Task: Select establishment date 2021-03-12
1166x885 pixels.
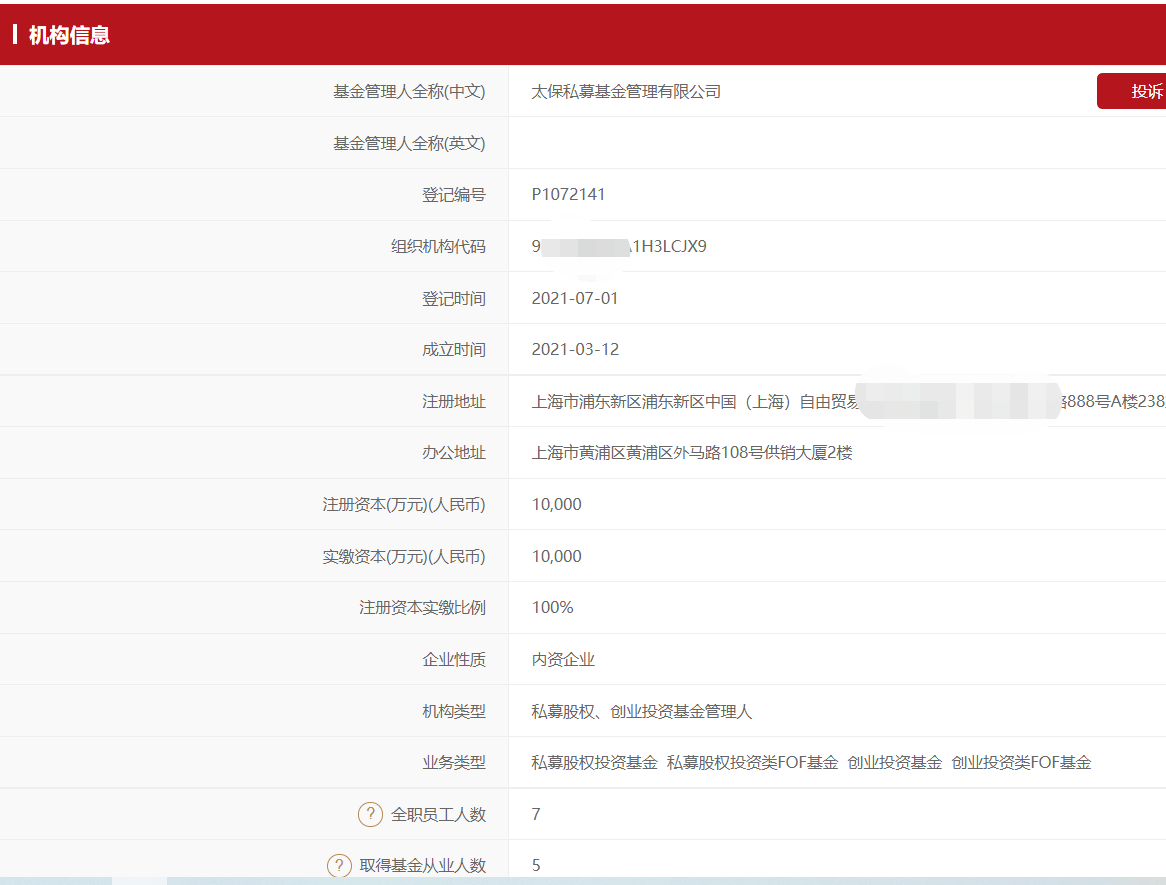Action: 575,350
